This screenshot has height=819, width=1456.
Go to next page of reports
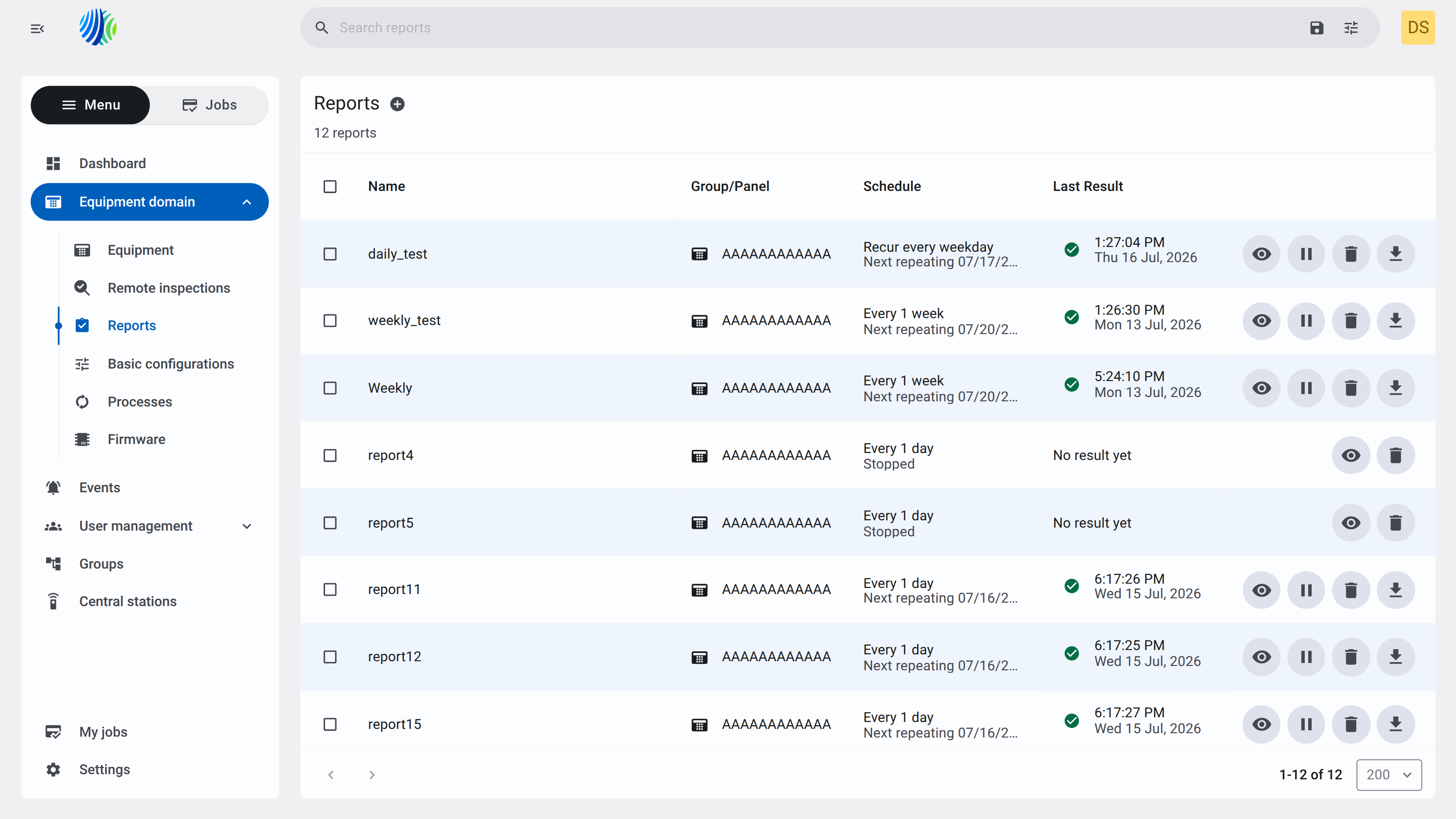pos(372,774)
